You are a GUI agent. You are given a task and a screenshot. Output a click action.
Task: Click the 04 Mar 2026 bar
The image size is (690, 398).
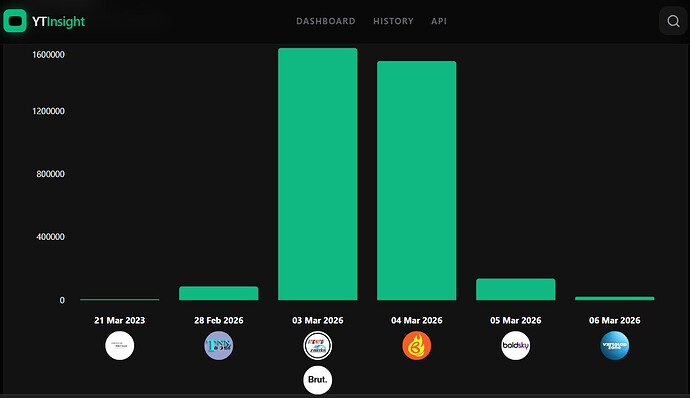pyautogui.click(x=417, y=181)
